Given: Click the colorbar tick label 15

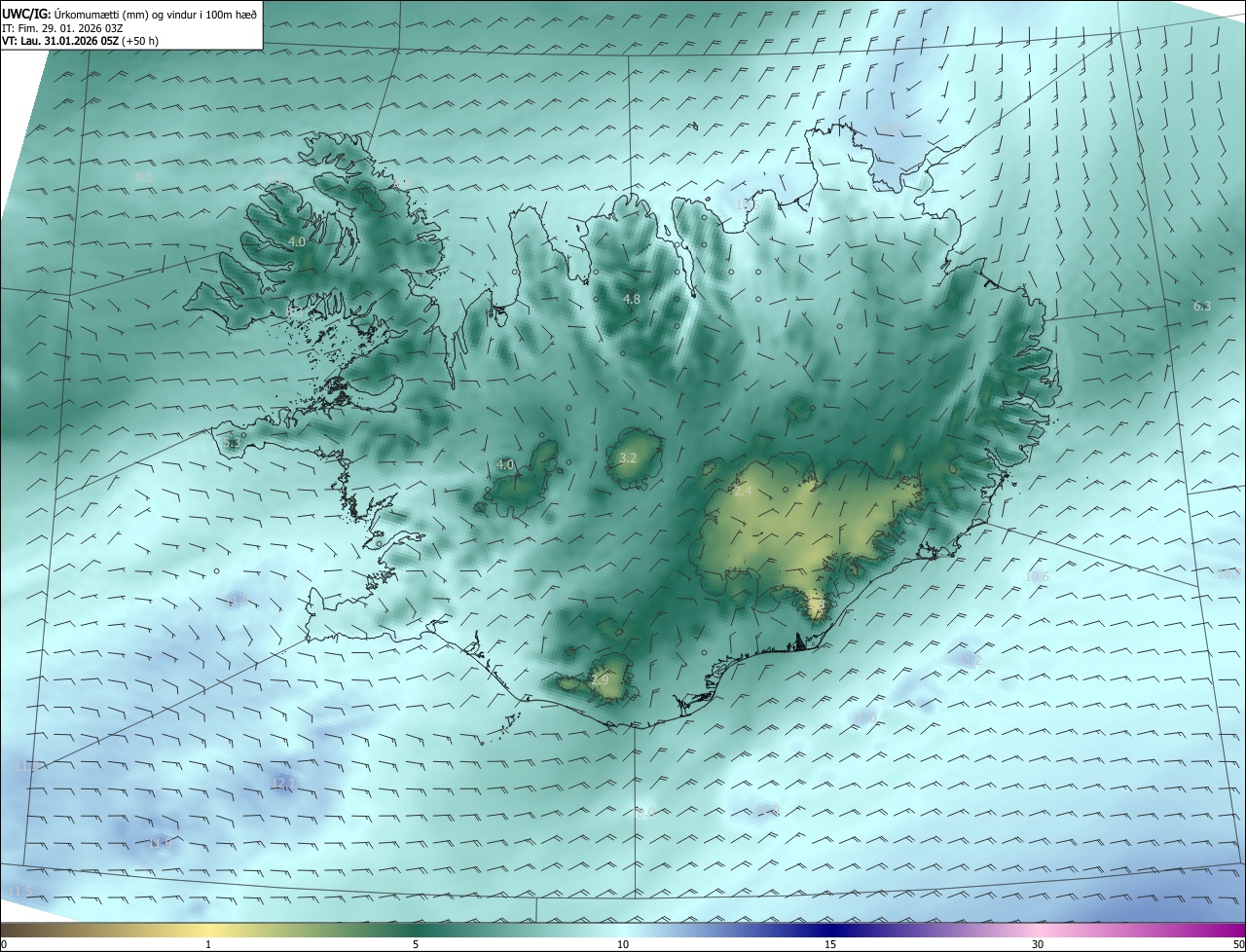Looking at the screenshot, I should point(830,945).
